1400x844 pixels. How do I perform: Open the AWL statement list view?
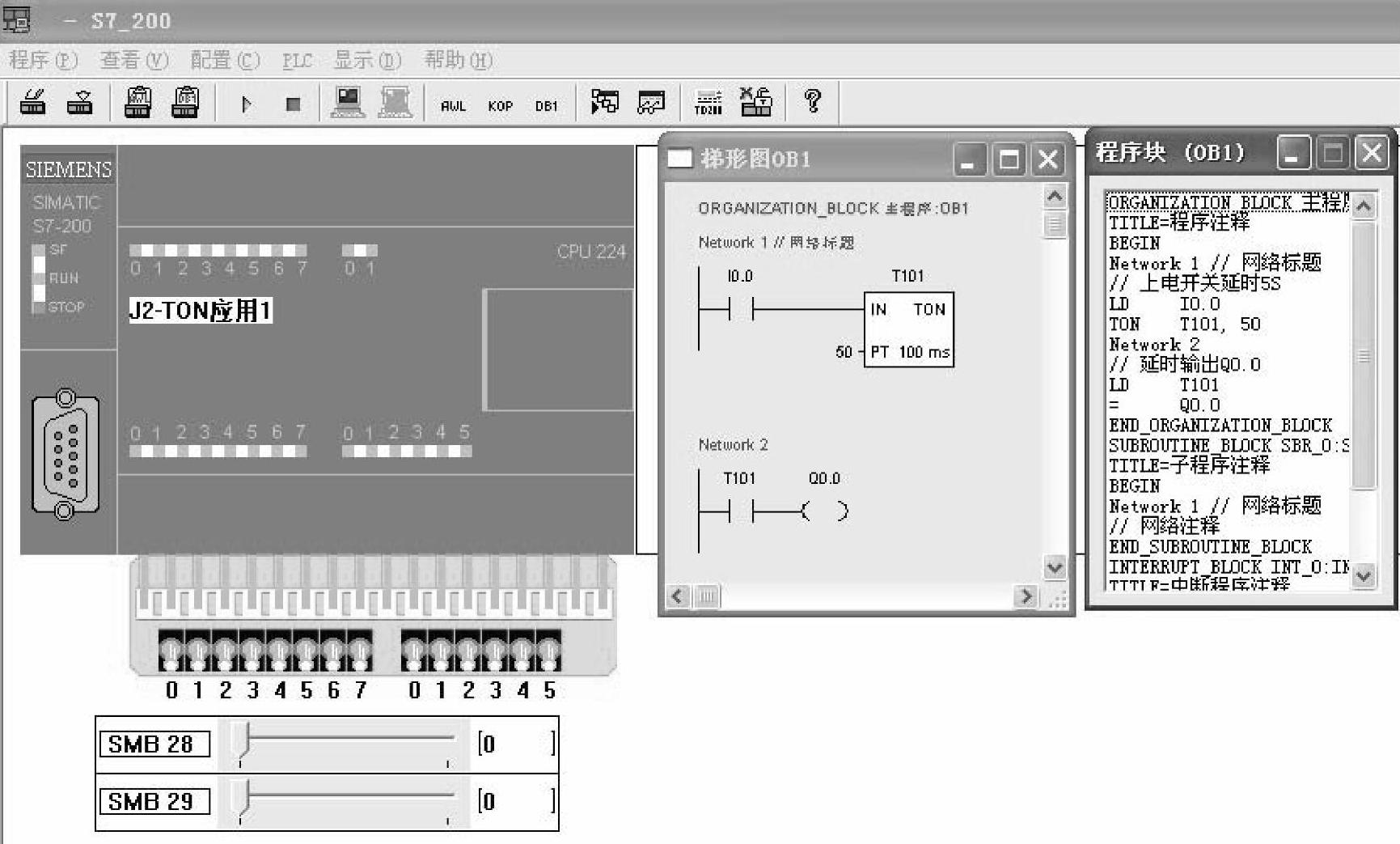coord(453,106)
